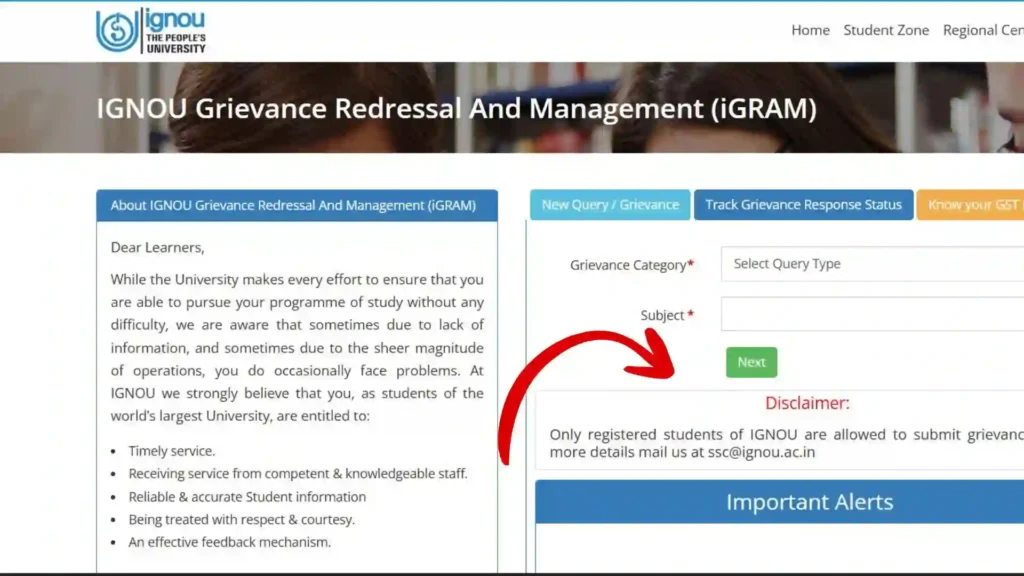
Task: Click the 'Timely service.' bullet
Action: tap(172, 451)
